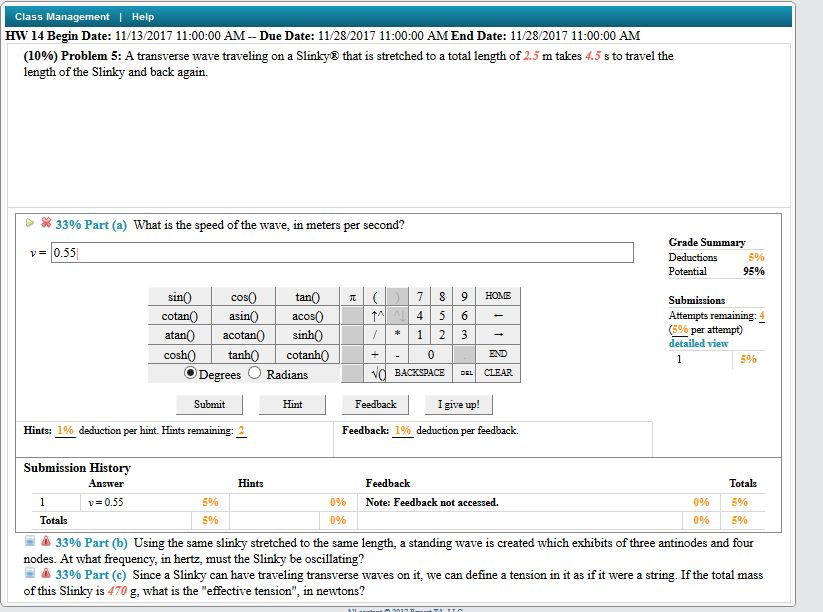Focus the v = answer input field
The width and height of the screenshot is (823, 612).
point(342,252)
